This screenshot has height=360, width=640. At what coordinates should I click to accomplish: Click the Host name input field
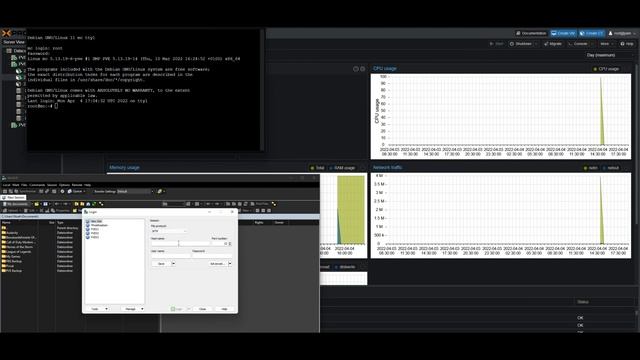pyautogui.click(x=180, y=243)
